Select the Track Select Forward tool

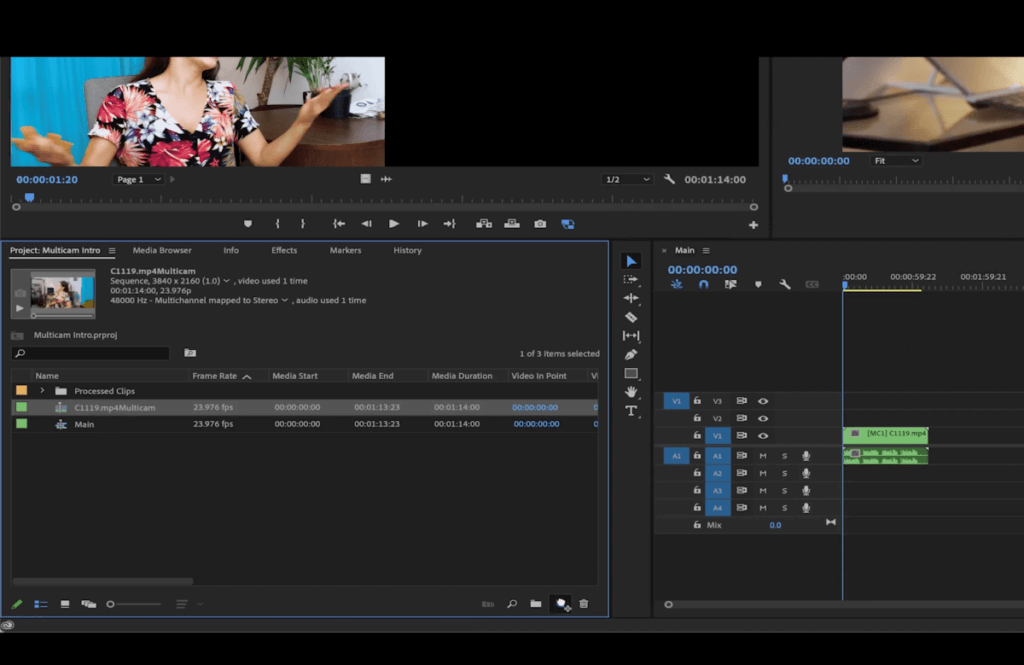click(631, 279)
